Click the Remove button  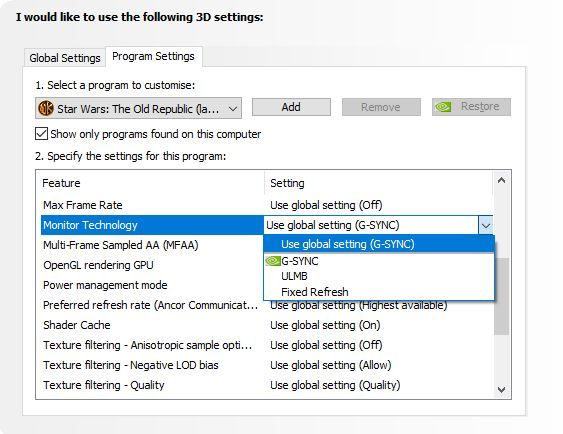[x=381, y=107]
